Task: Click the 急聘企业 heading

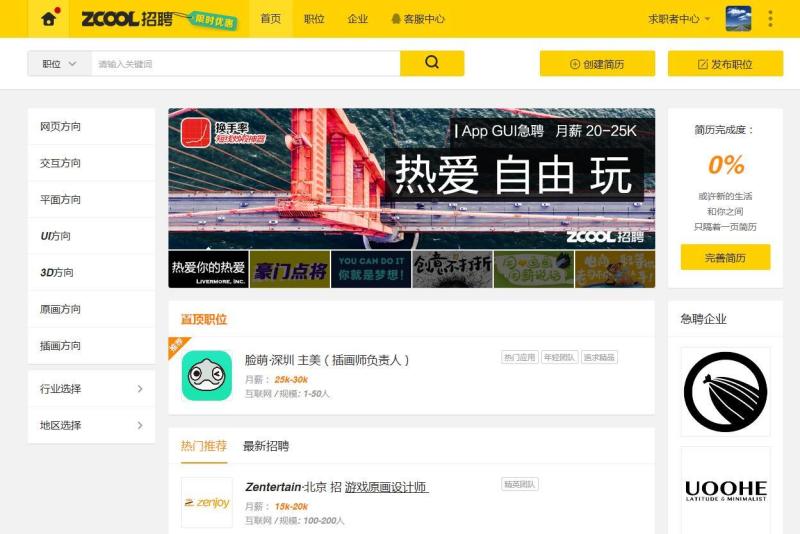Action: (703, 319)
